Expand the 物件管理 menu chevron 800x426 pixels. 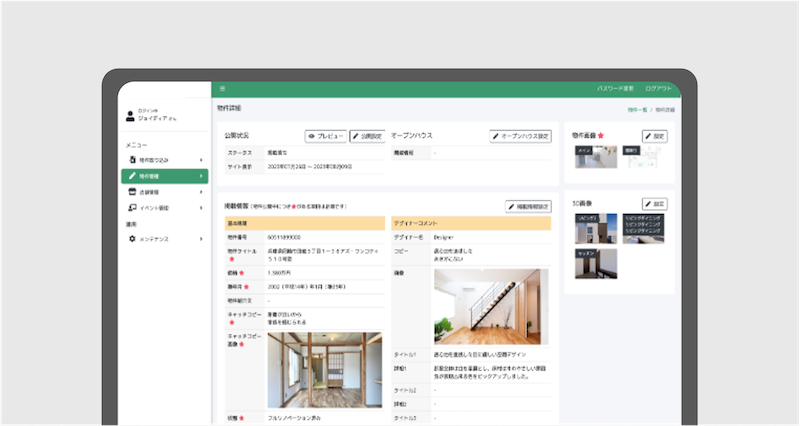coord(201,176)
